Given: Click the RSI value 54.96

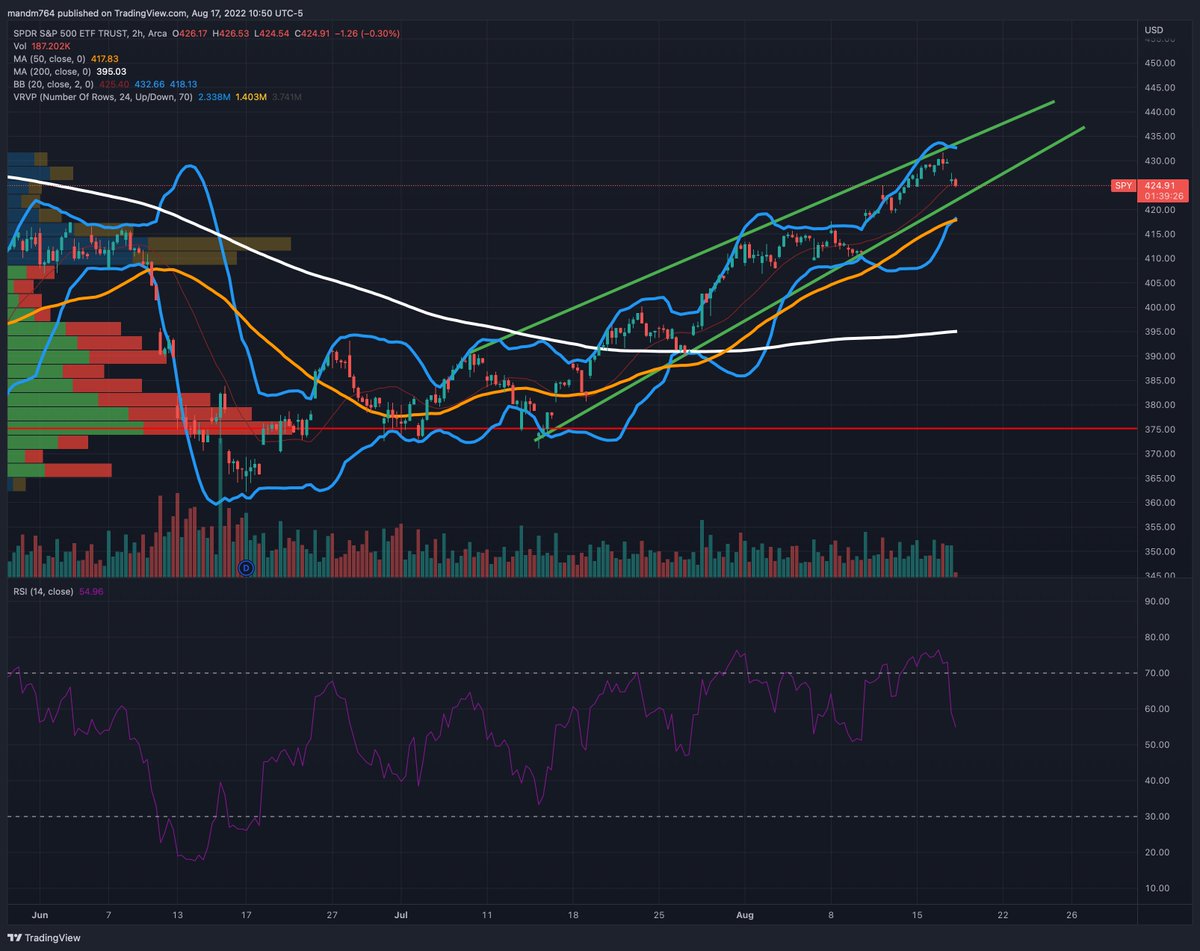Looking at the screenshot, I should click(90, 592).
